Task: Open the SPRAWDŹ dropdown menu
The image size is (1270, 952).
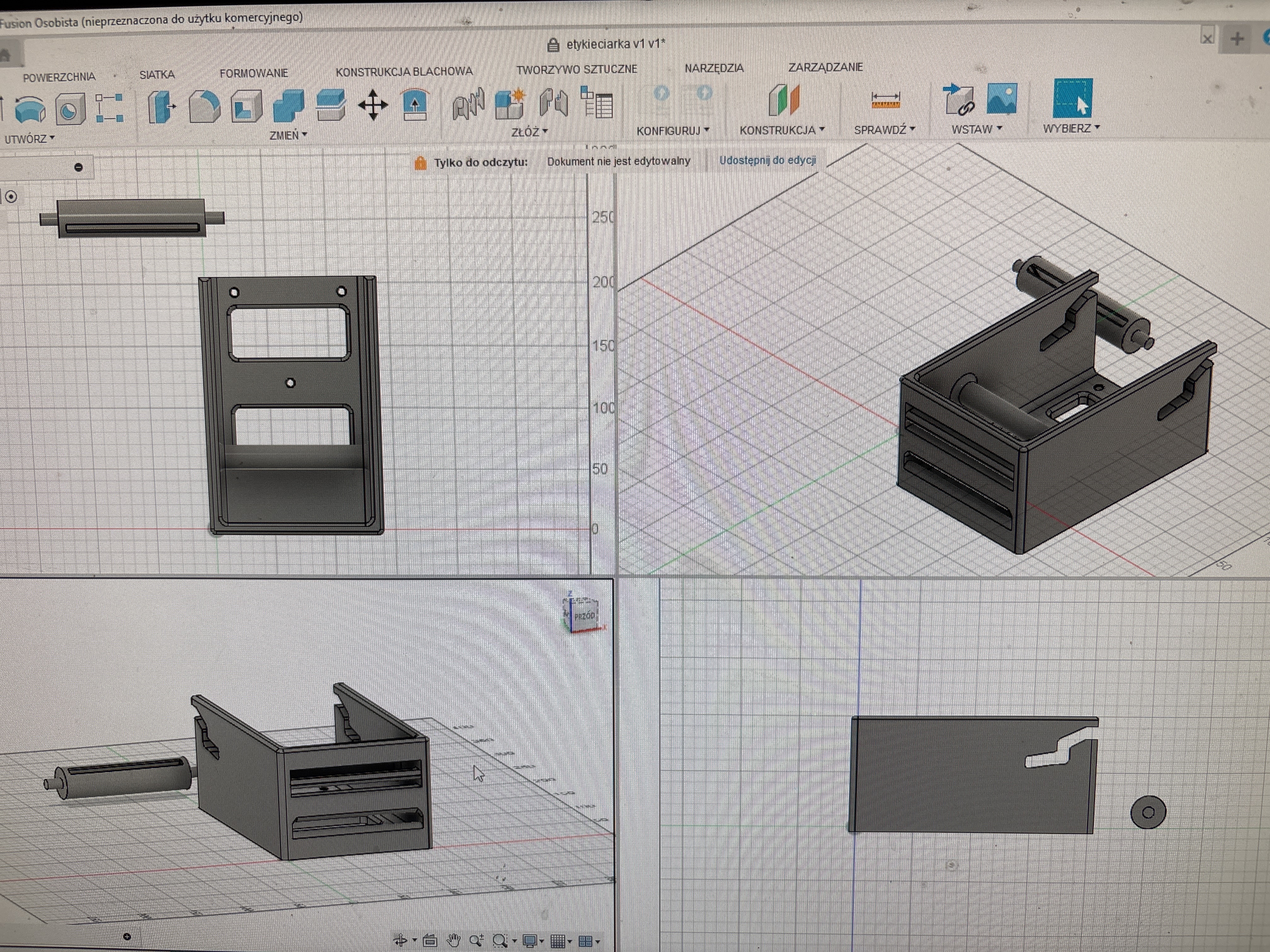Action: (x=884, y=130)
